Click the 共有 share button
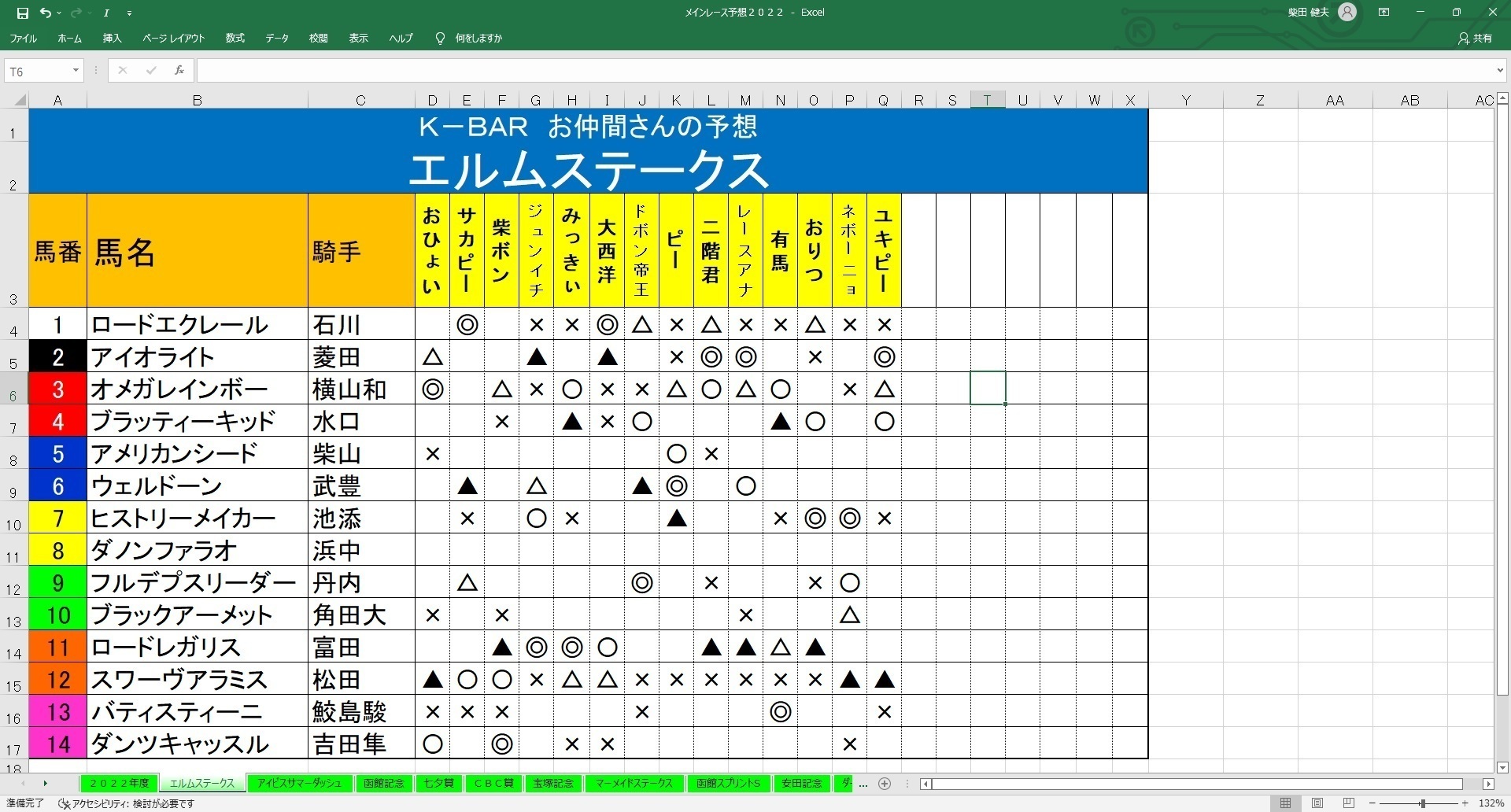 (x=1475, y=38)
